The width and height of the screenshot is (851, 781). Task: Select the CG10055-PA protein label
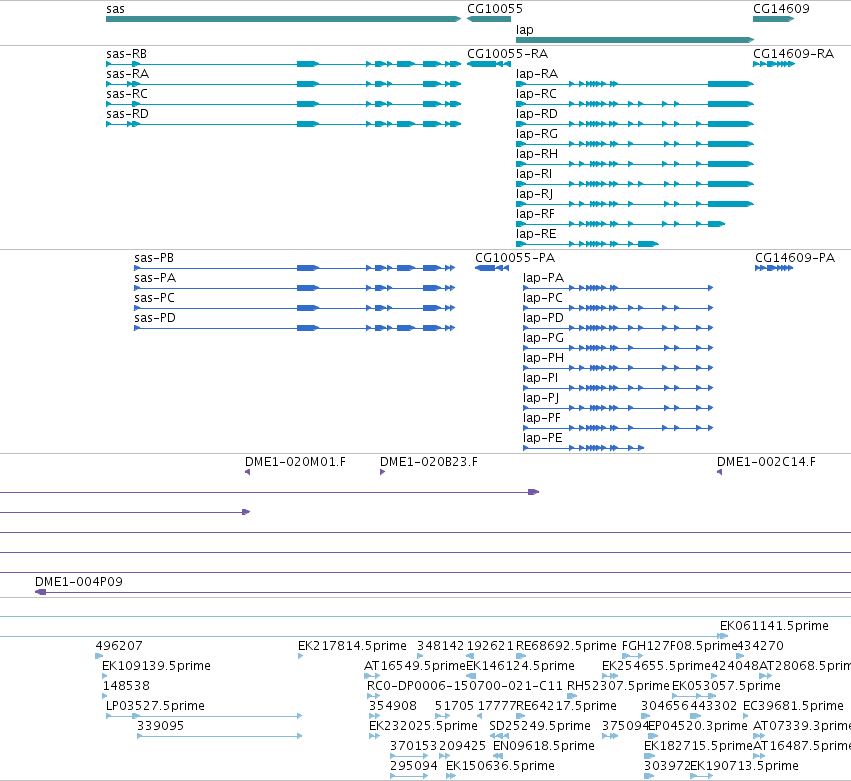(x=515, y=258)
